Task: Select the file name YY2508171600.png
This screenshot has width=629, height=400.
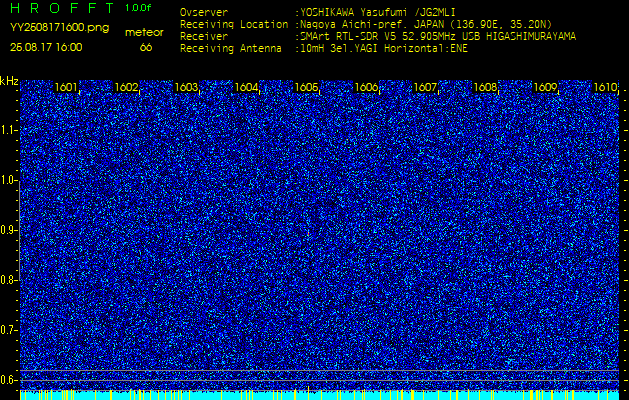Action: (59, 28)
